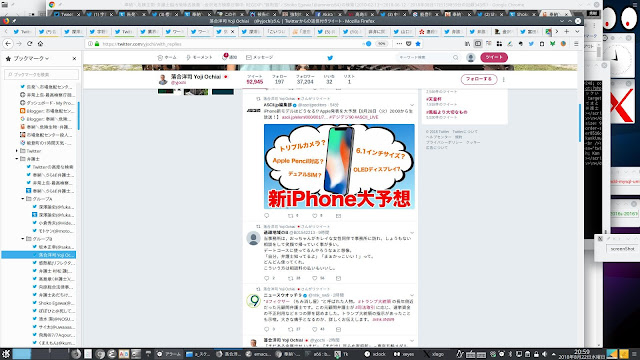The width and height of the screenshot is (640, 360).
Task: Like the ニュースウオッチ9 tweet heart
Action: tap(315, 329)
